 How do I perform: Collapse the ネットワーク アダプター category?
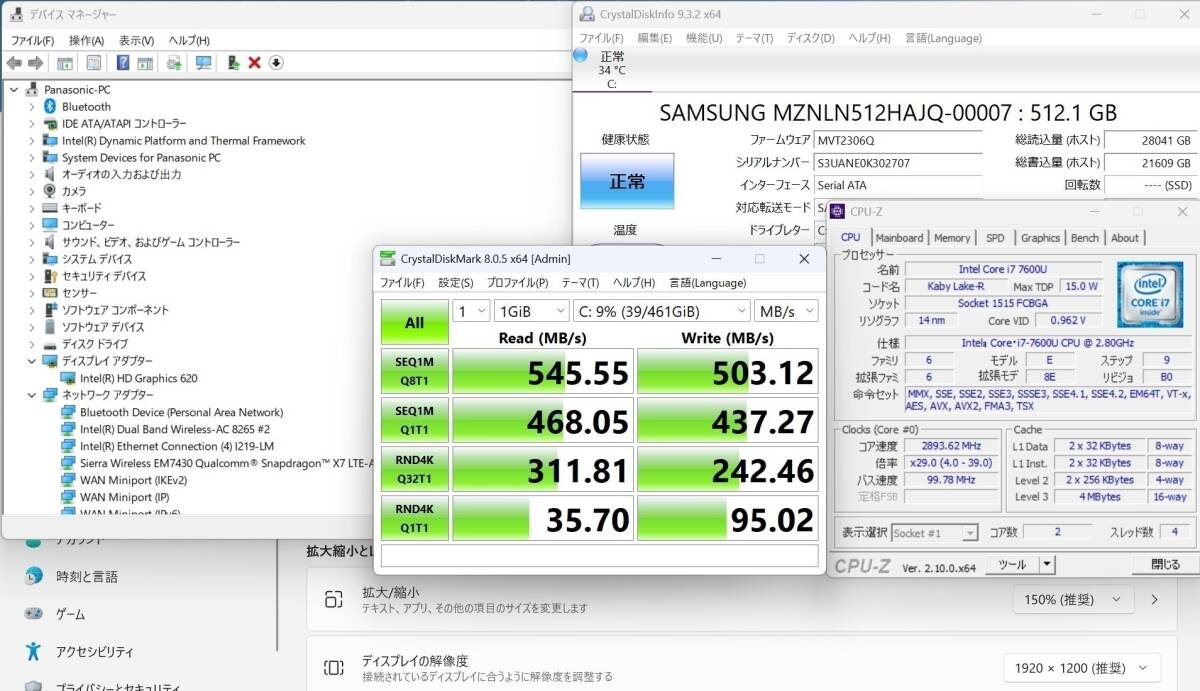pyautogui.click(x=31, y=395)
